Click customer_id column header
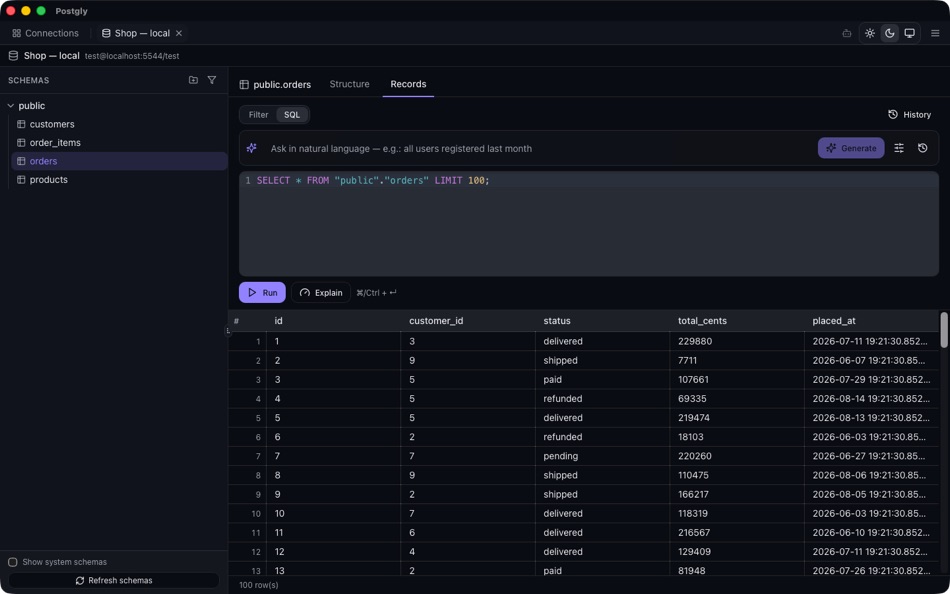 click(468, 321)
